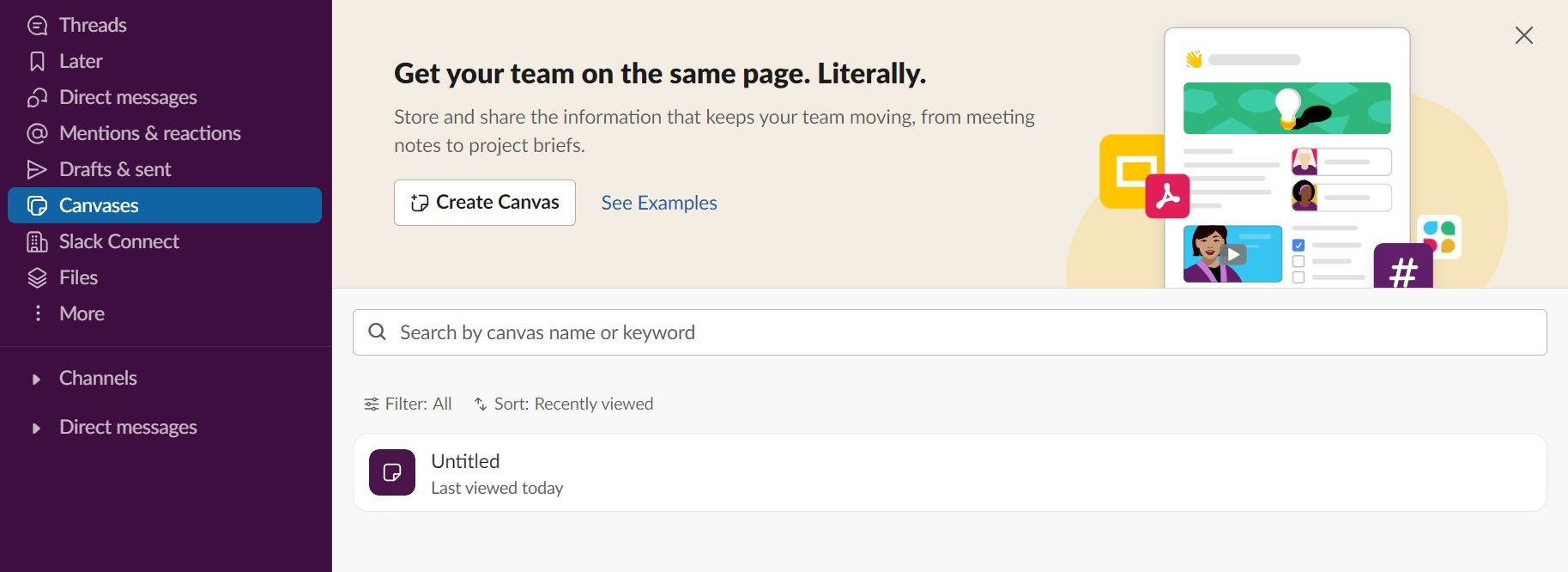Viewport: 1568px width, 572px height.
Task: Click the Files stack icon
Action: 37,278
